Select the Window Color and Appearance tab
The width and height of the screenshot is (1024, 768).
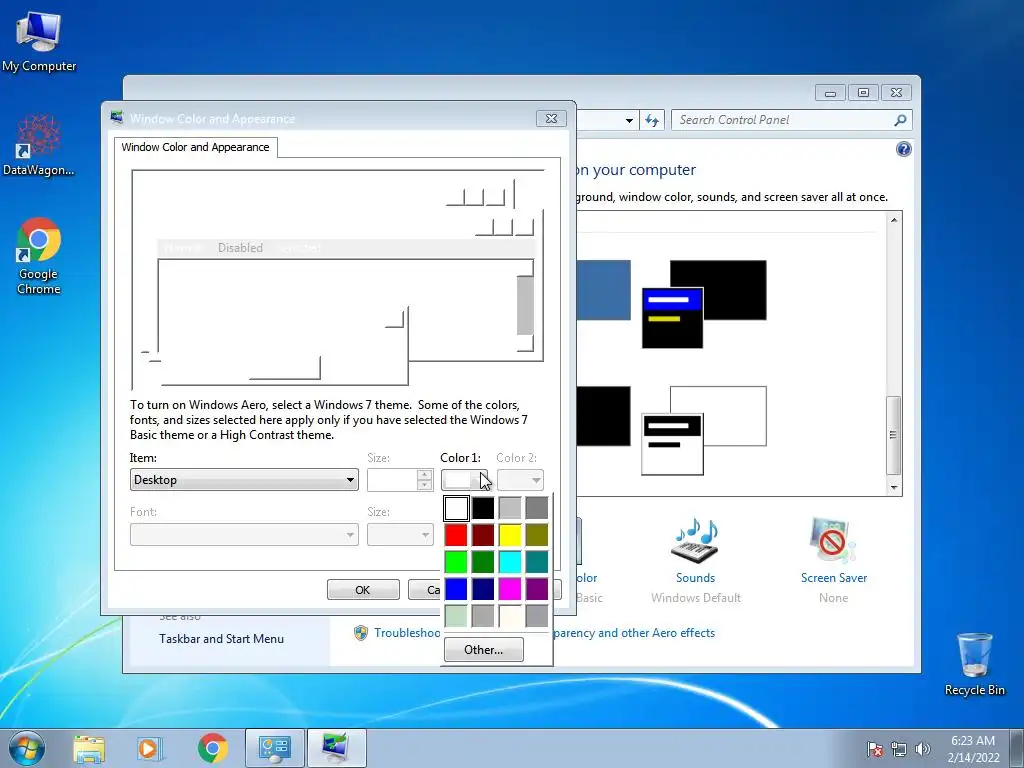pyautogui.click(x=195, y=147)
